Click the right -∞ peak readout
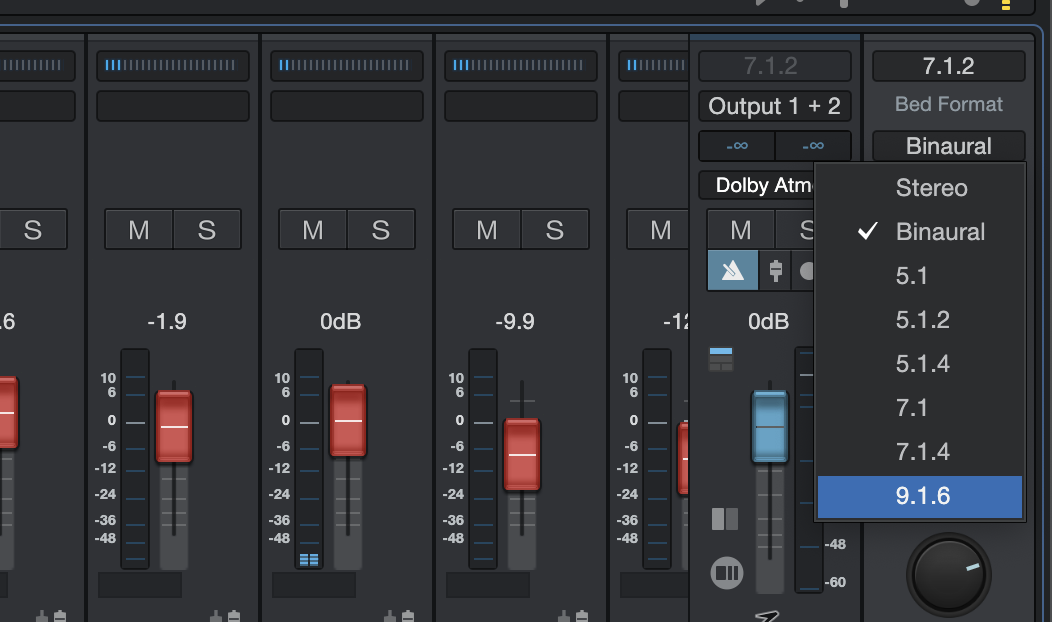1052x622 pixels. (812, 146)
